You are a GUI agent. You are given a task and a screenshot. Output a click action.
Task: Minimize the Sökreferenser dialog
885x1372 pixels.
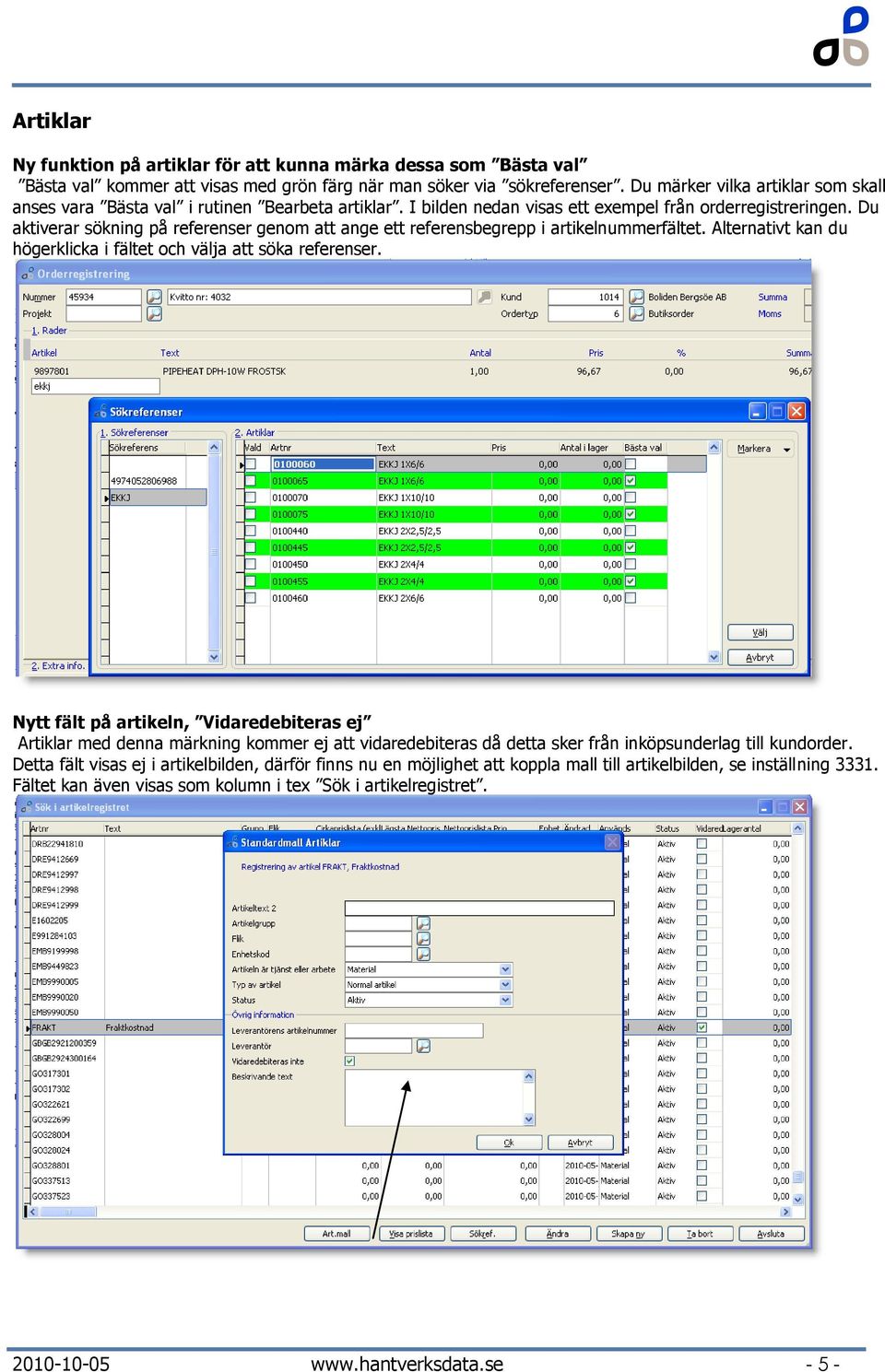coord(758,411)
